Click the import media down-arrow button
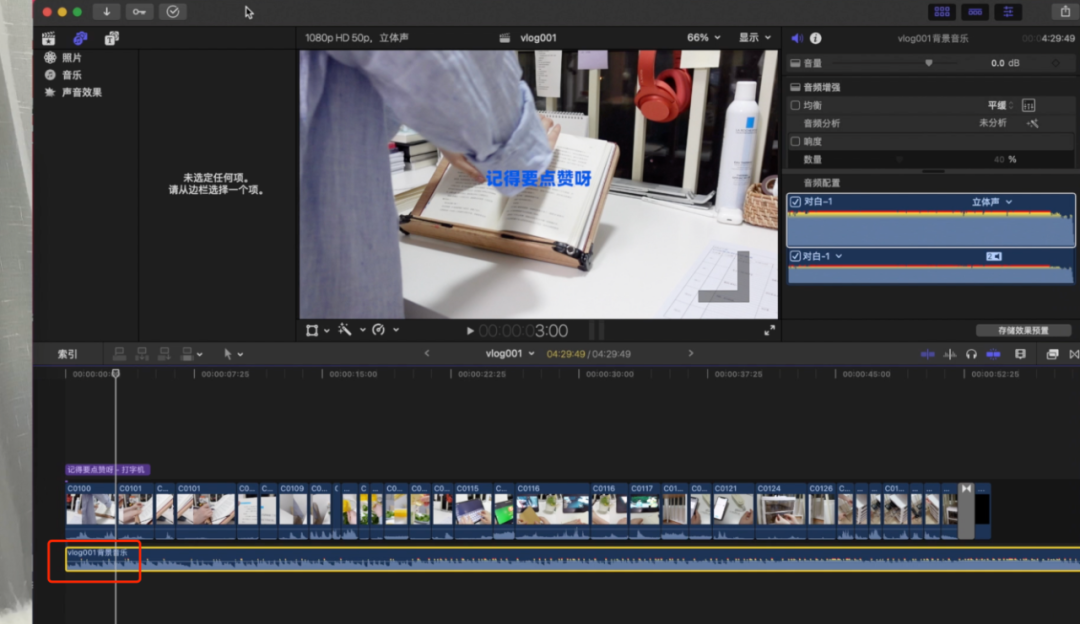Viewport: 1080px width, 624px height. 106,12
